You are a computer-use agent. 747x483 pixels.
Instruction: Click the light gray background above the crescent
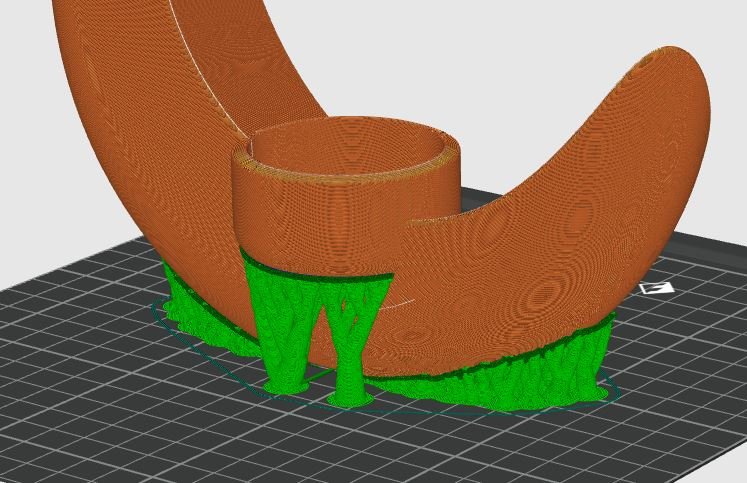point(476,71)
